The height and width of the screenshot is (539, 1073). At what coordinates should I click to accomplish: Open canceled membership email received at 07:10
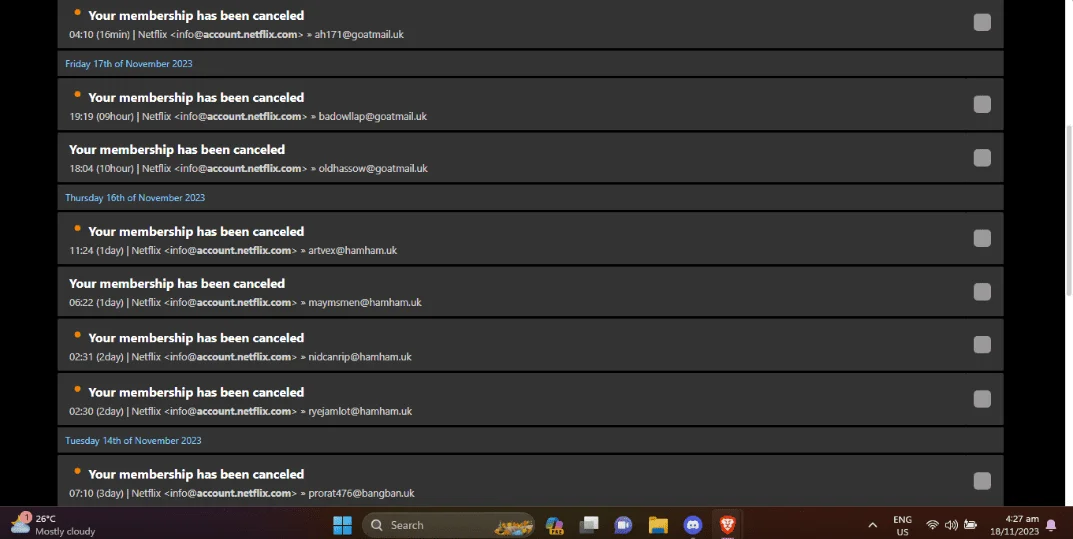coord(530,481)
